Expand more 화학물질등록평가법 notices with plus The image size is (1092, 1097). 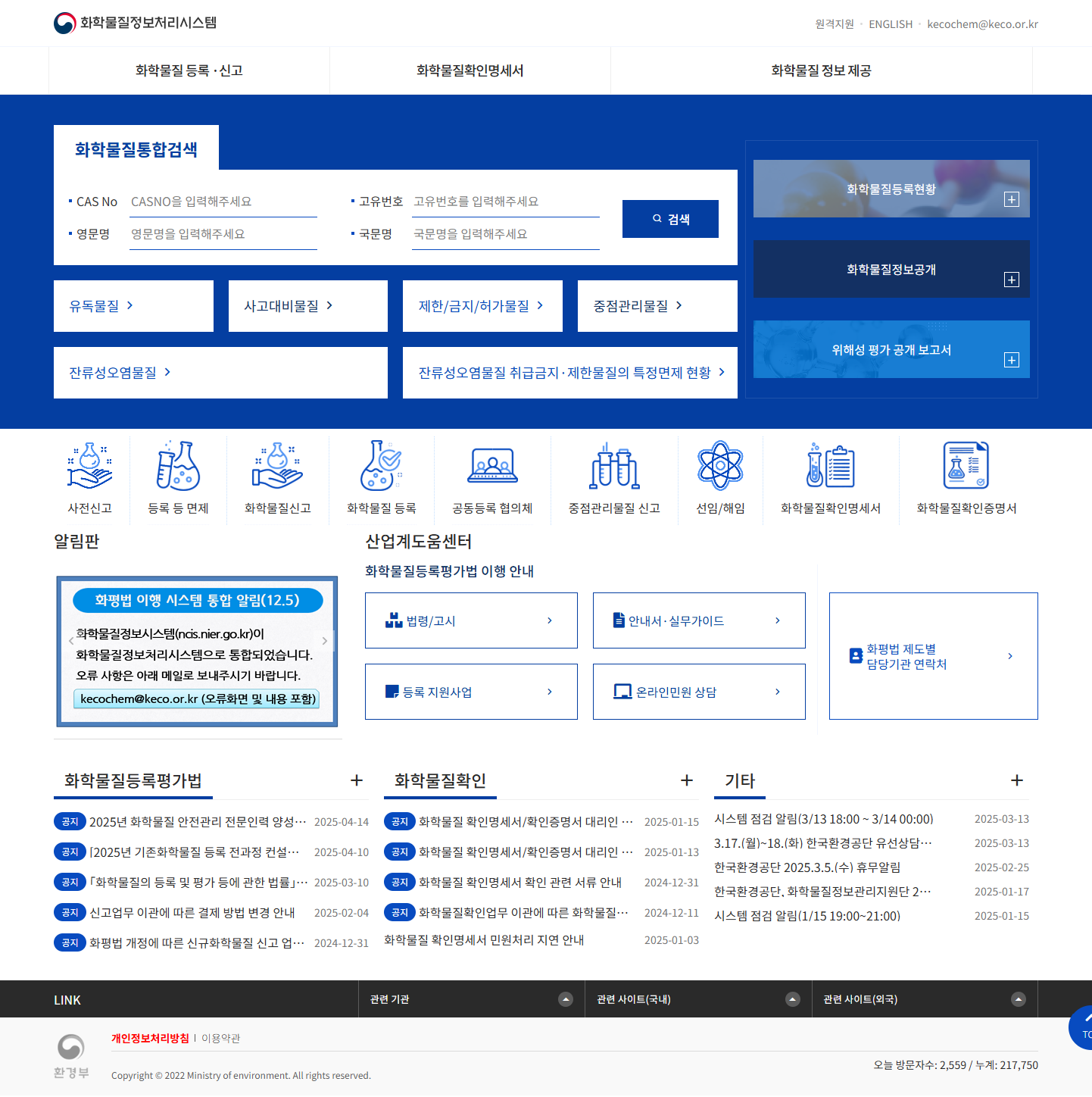pyautogui.click(x=357, y=780)
